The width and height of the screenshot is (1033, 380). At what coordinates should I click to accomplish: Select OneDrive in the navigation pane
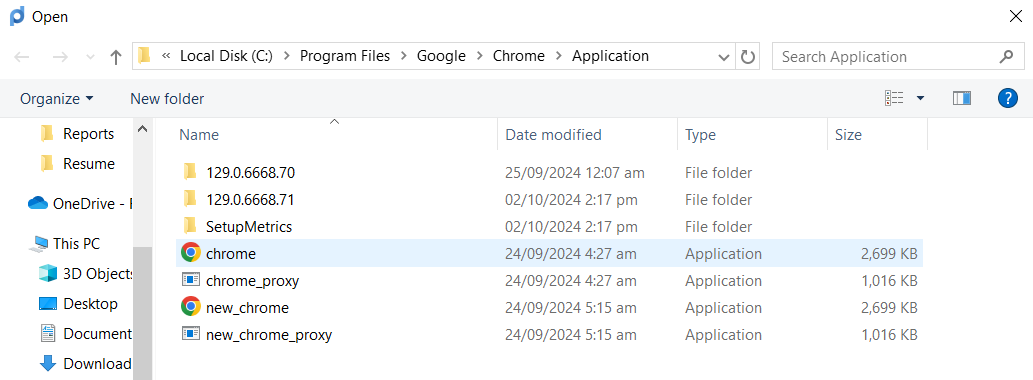pyautogui.click(x=79, y=204)
